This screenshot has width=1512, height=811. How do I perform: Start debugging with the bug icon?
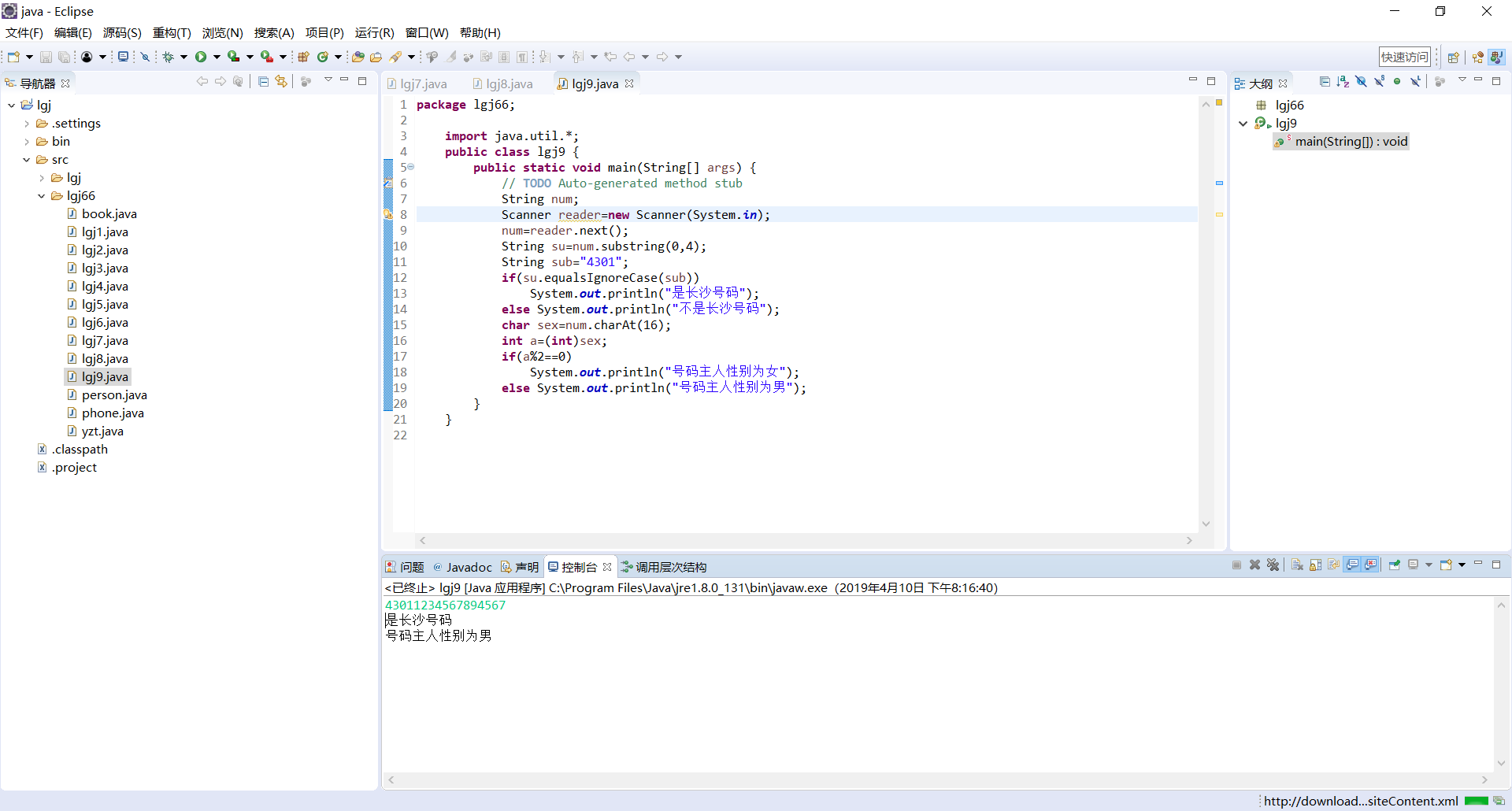click(x=168, y=57)
